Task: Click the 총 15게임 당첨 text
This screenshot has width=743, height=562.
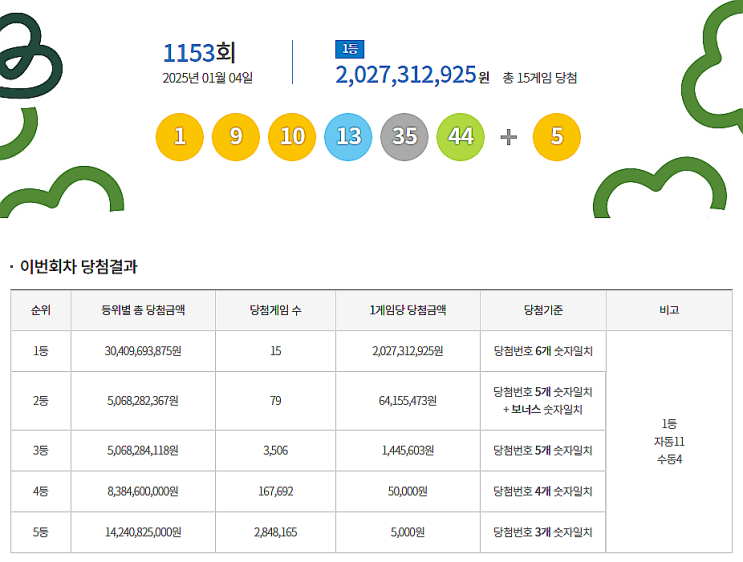Action: [540, 78]
